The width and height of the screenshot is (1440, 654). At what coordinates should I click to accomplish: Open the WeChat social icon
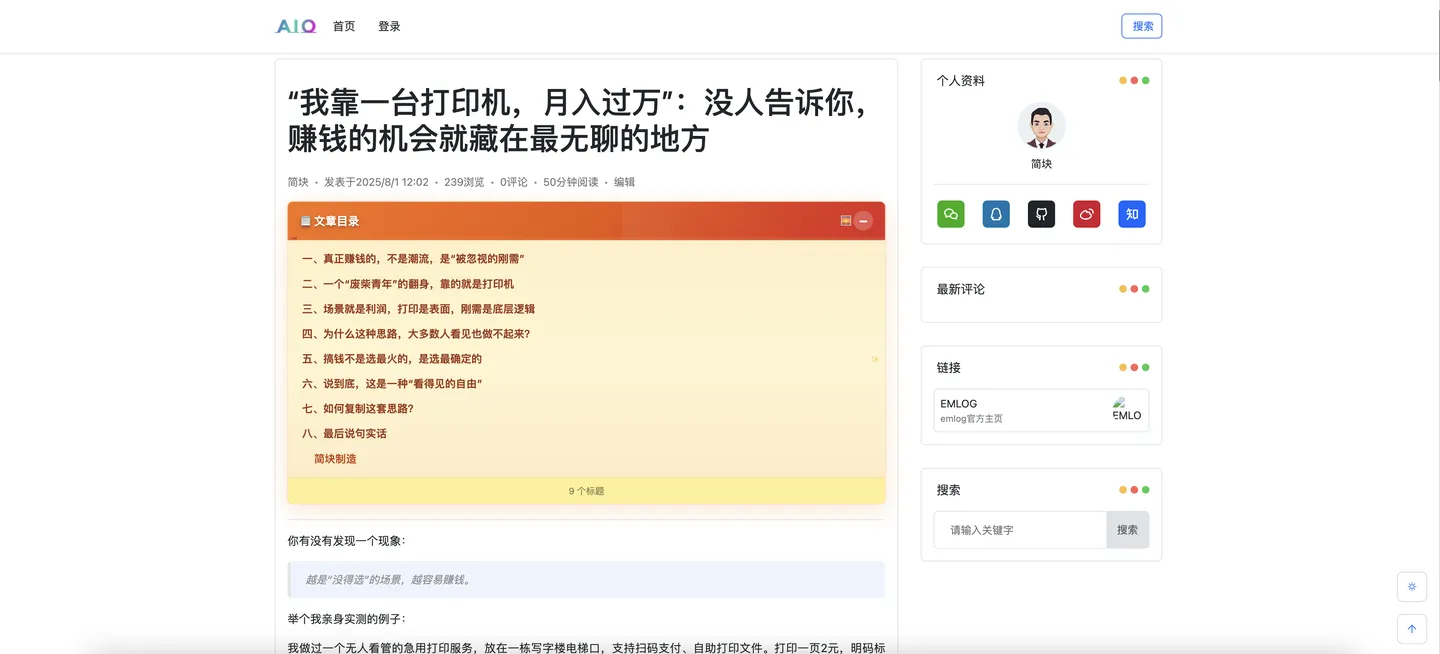[x=951, y=214]
